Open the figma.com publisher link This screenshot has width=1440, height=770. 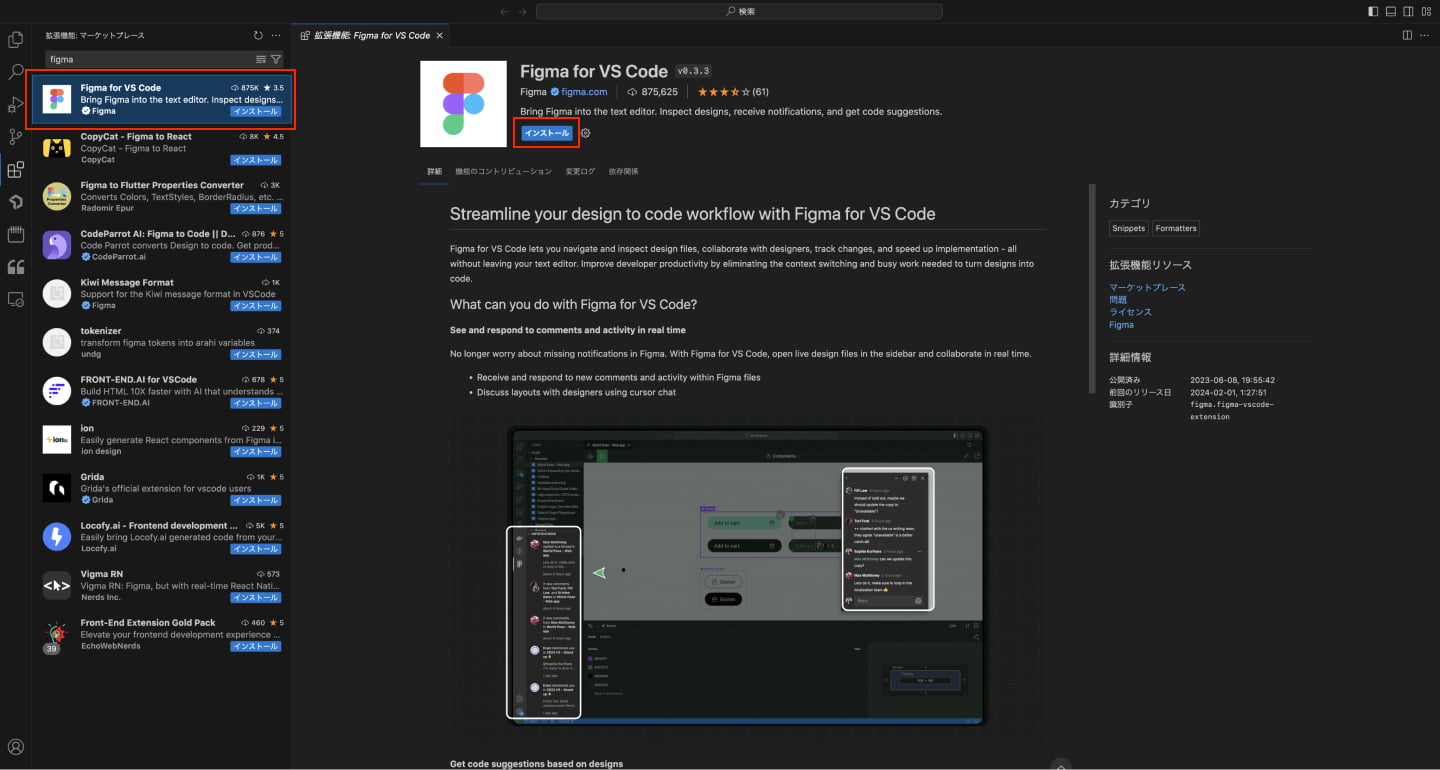click(584, 92)
